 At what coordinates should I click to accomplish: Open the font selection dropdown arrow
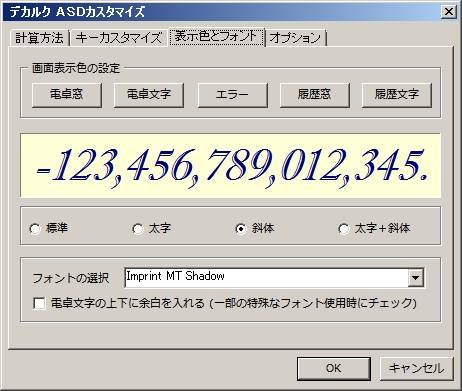pyautogui.click(x=416, y=277)
